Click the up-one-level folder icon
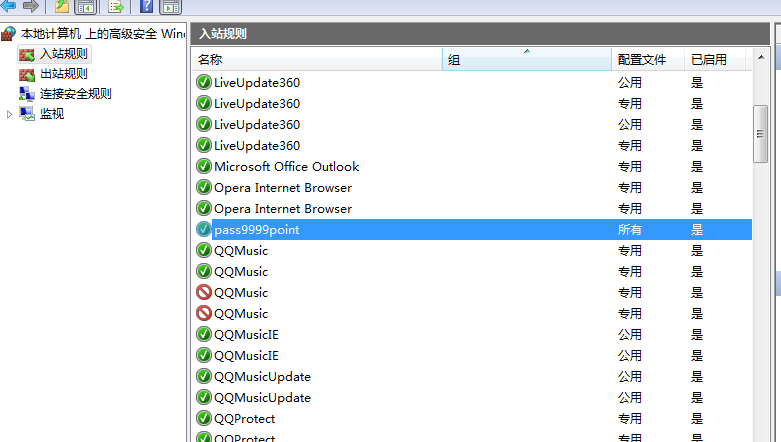Viewport: 781px width, 442px height. coord(62,6)
